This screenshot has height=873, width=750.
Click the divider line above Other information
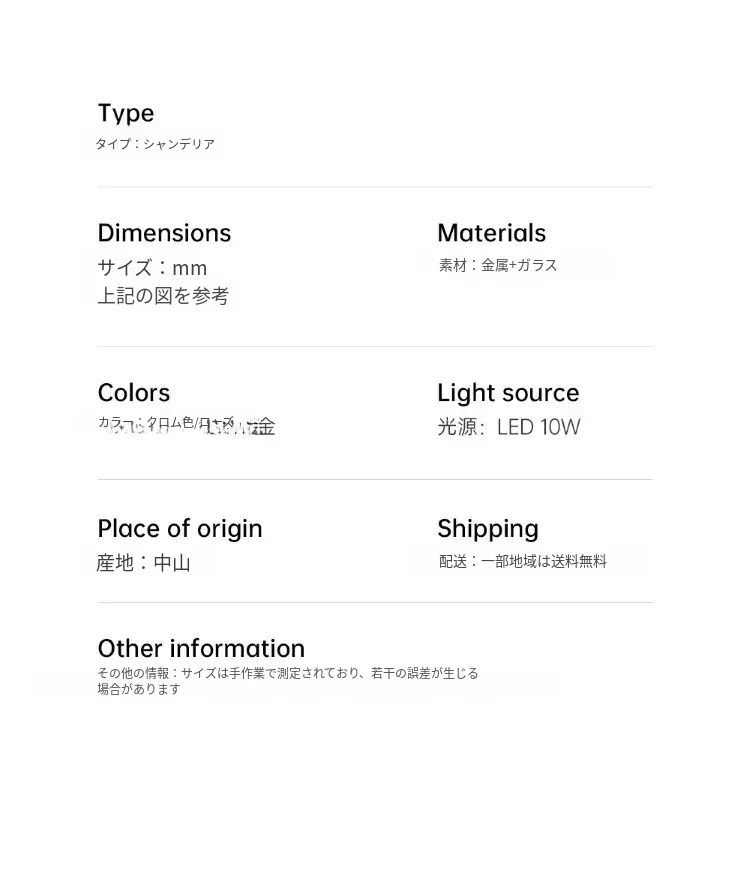tap(375, 602)
